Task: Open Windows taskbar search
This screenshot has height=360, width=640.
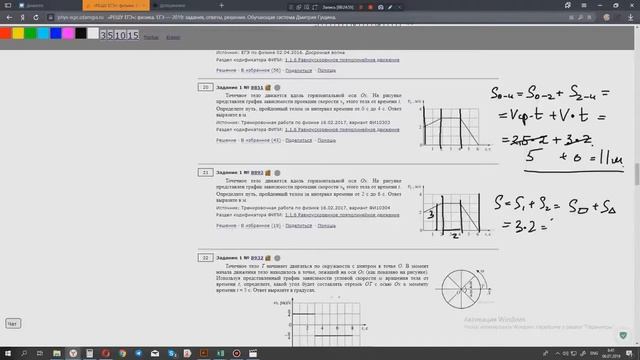Action: point(24,353)
